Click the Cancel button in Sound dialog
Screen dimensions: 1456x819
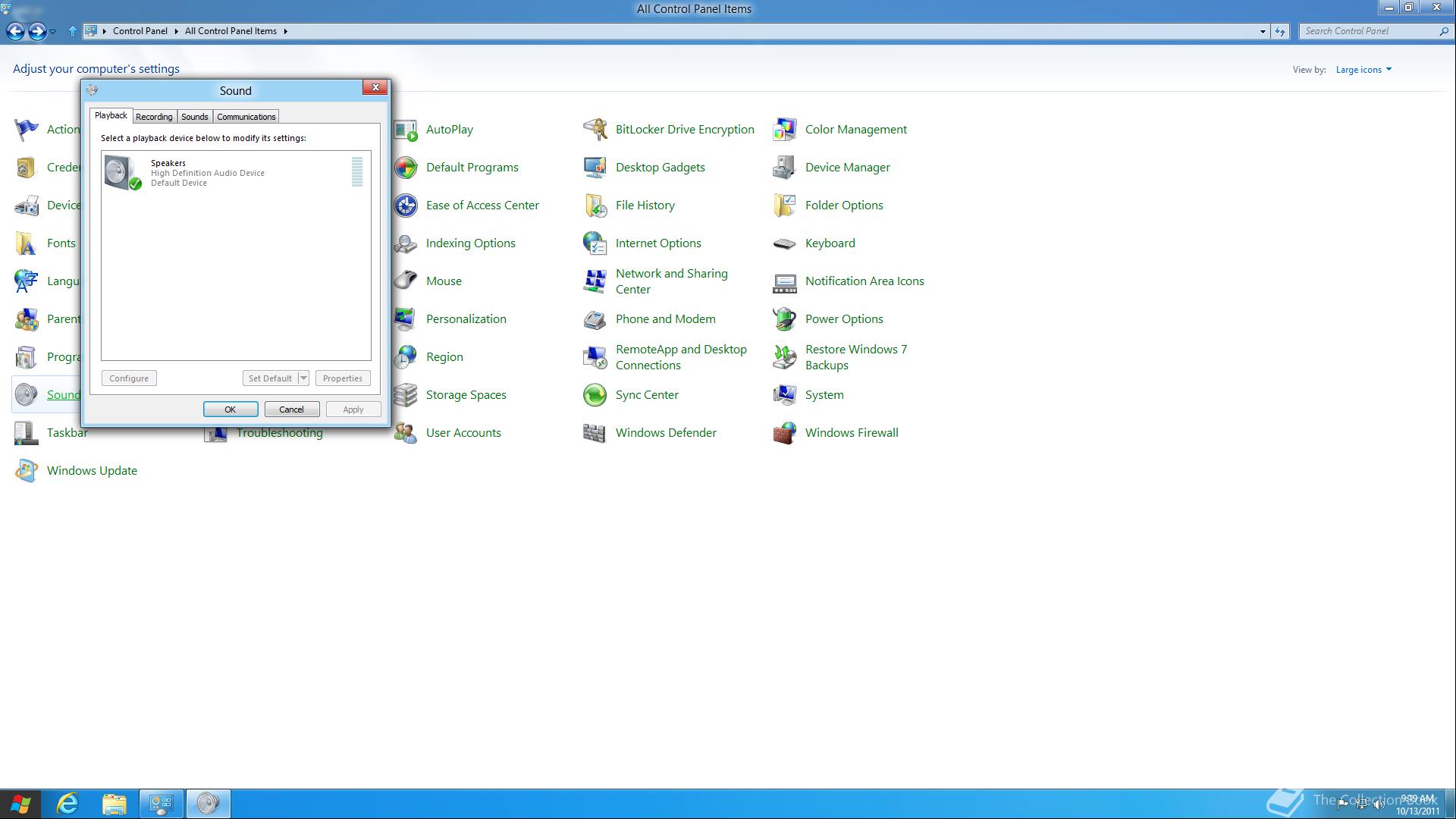click(x=291, y=409)
